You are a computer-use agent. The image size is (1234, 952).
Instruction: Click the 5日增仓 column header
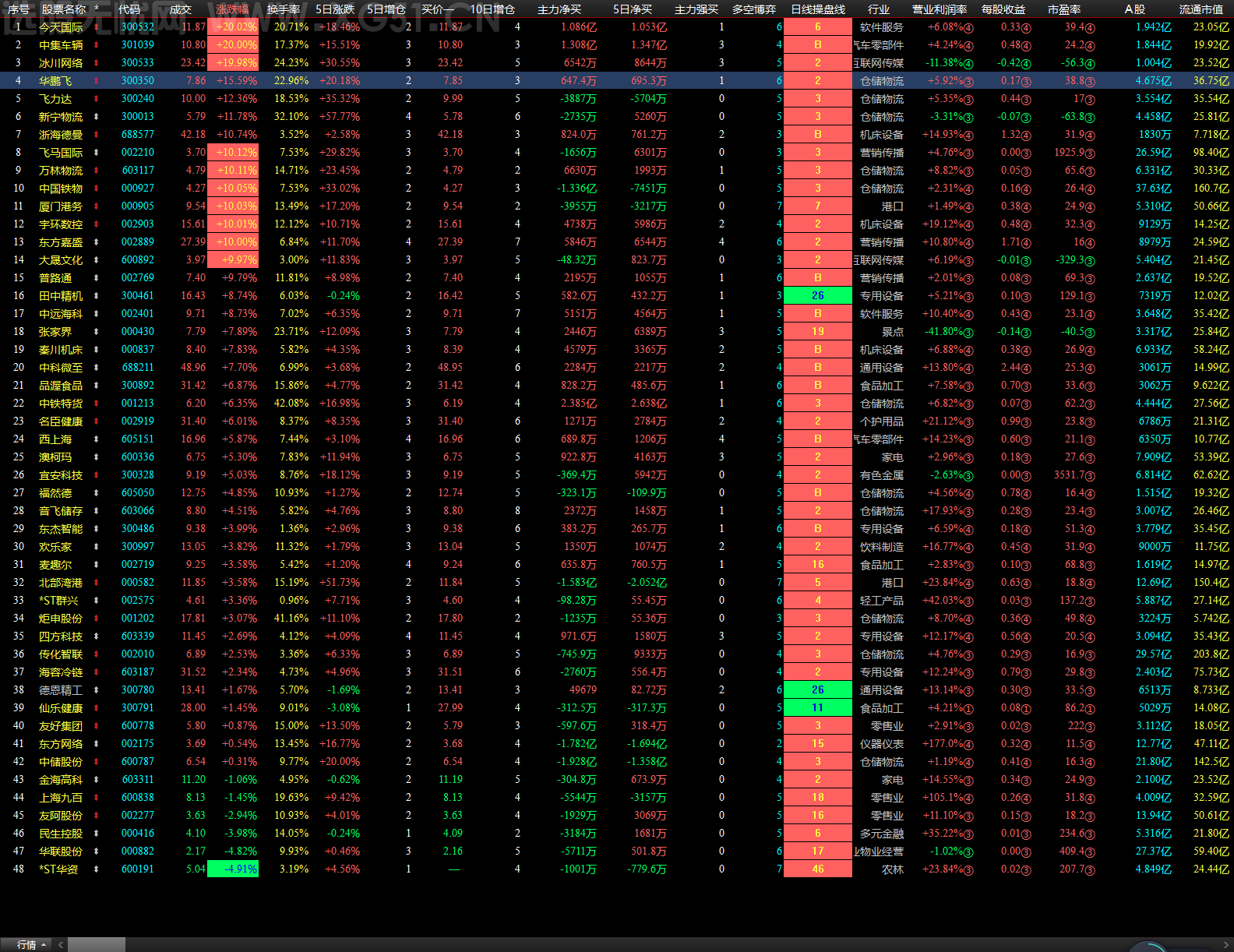[x=386, y=9]
